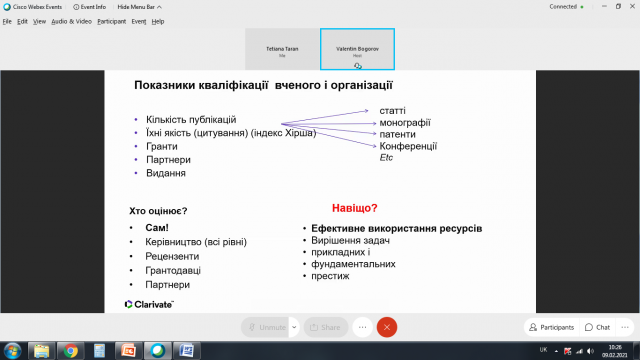Click the Unmute microphone button
Screen dimensions: 640x360
[265, 327]
